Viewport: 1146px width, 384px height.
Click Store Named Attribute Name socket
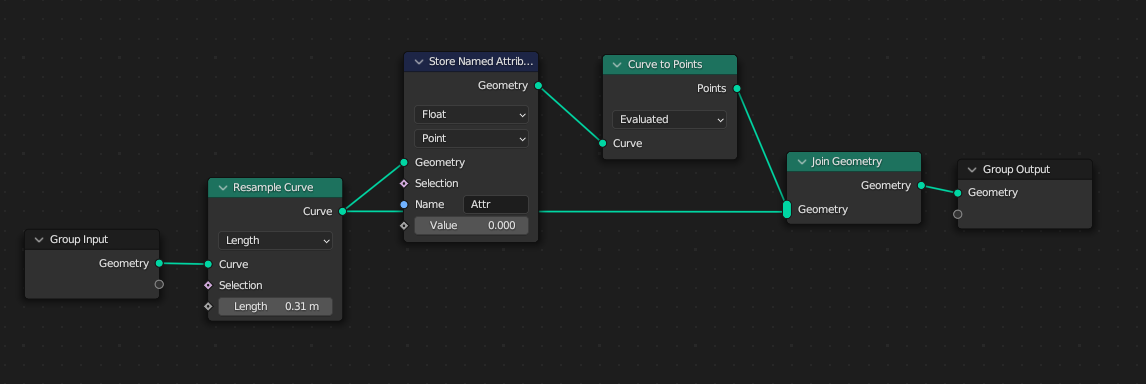tap(404, 205)
